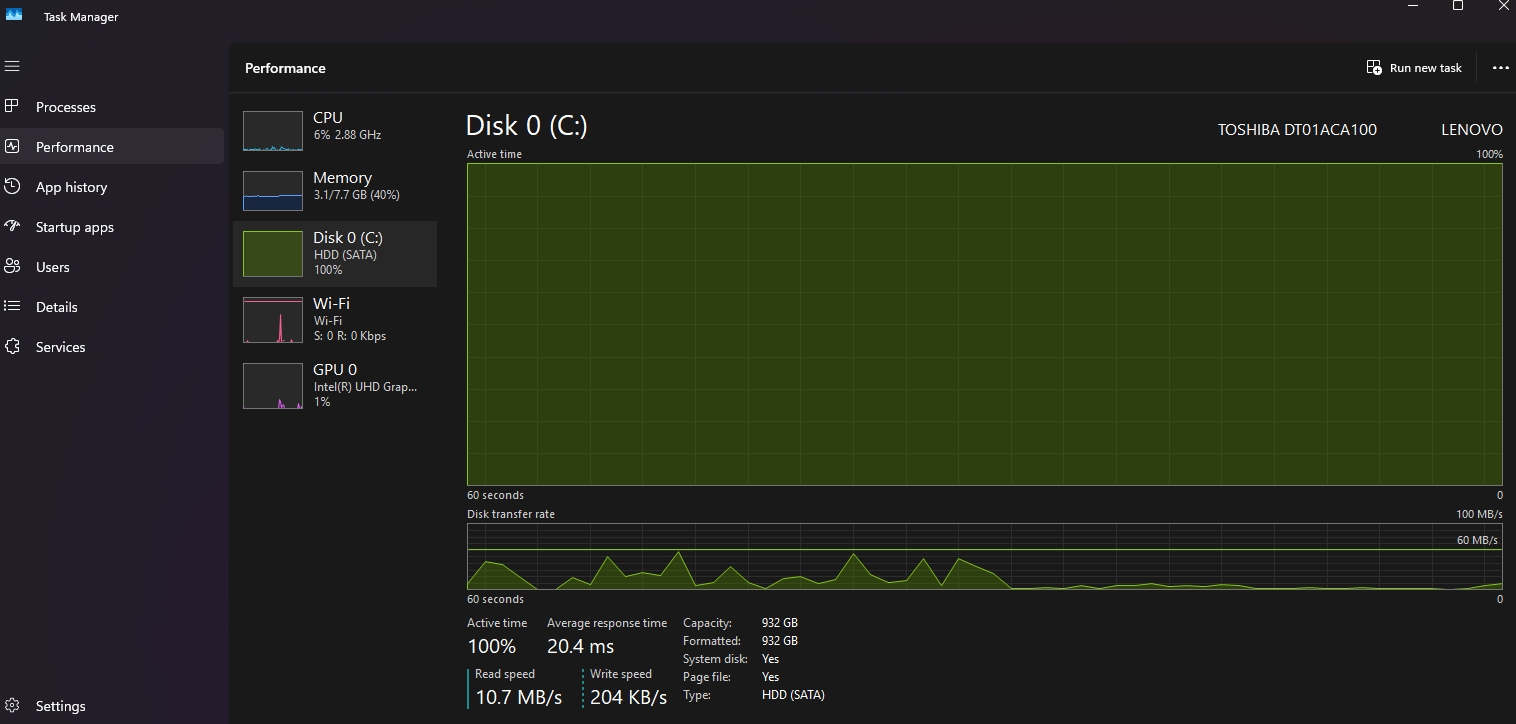Click the Processes grid icon in sidebar
The height and width of the screenshot is (724, 1516).
coord(12,106)
